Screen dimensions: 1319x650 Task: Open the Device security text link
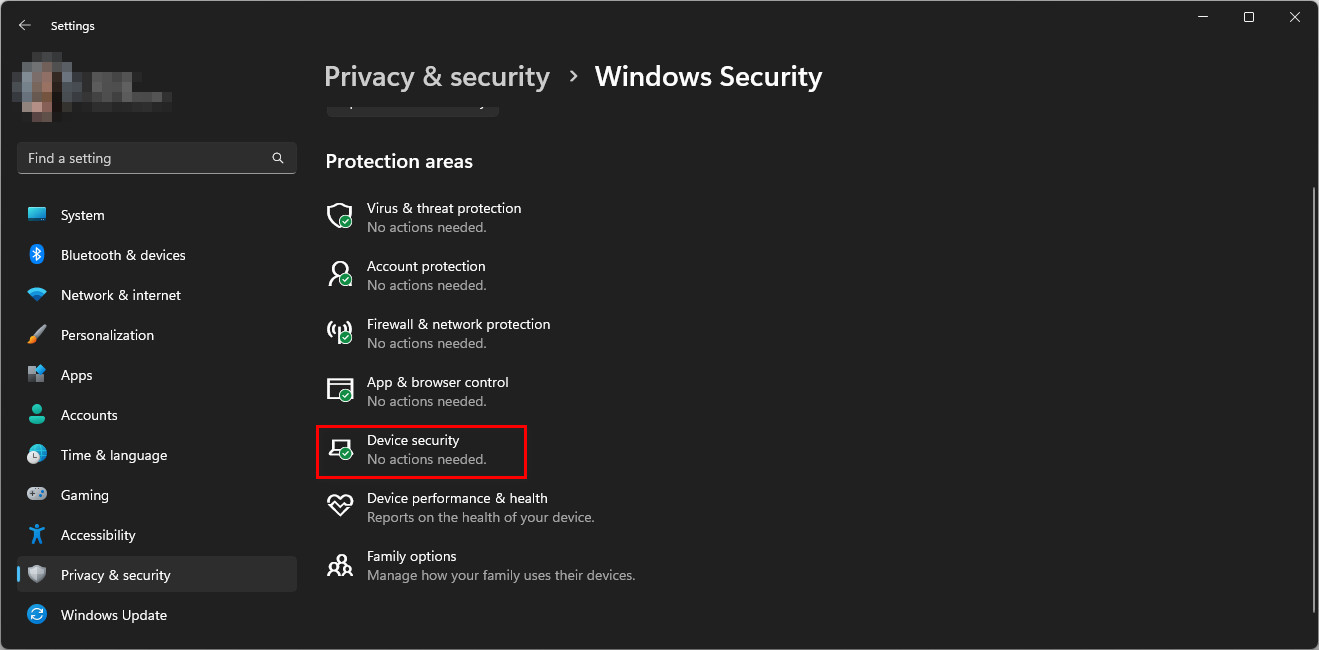(413, 440)
